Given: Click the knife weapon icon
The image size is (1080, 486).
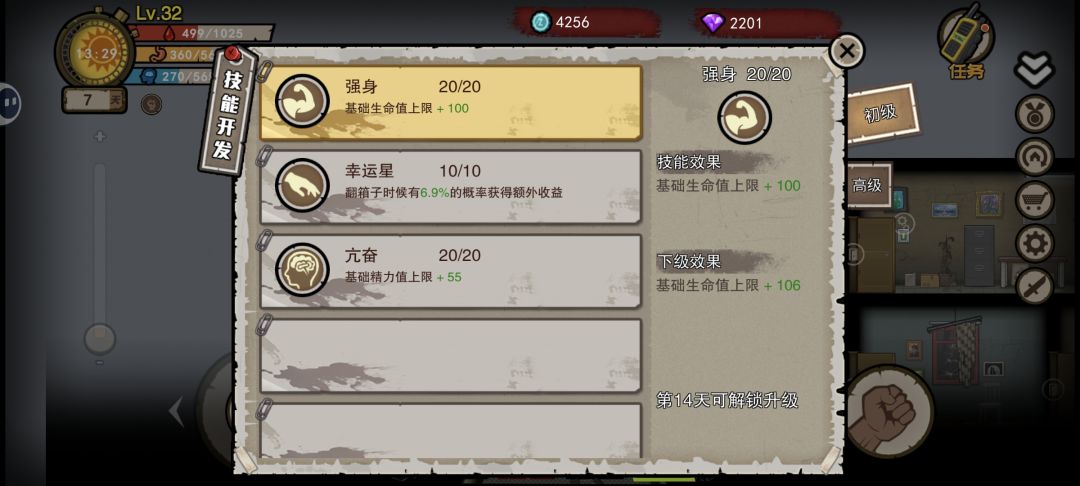Looking at the screenshot, I should (x=1034, y=286).
